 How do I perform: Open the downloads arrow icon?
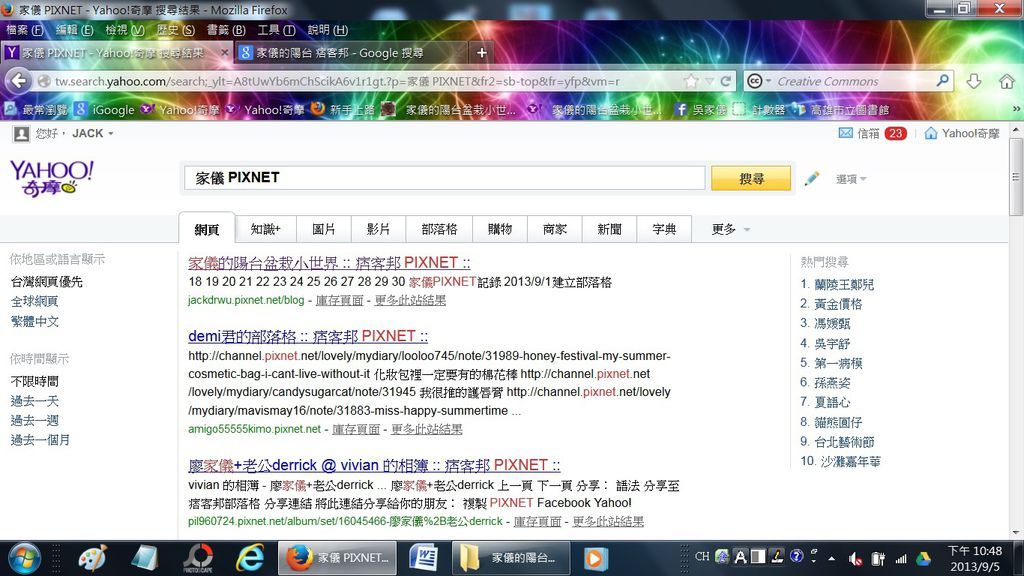[x=974, y=81]
